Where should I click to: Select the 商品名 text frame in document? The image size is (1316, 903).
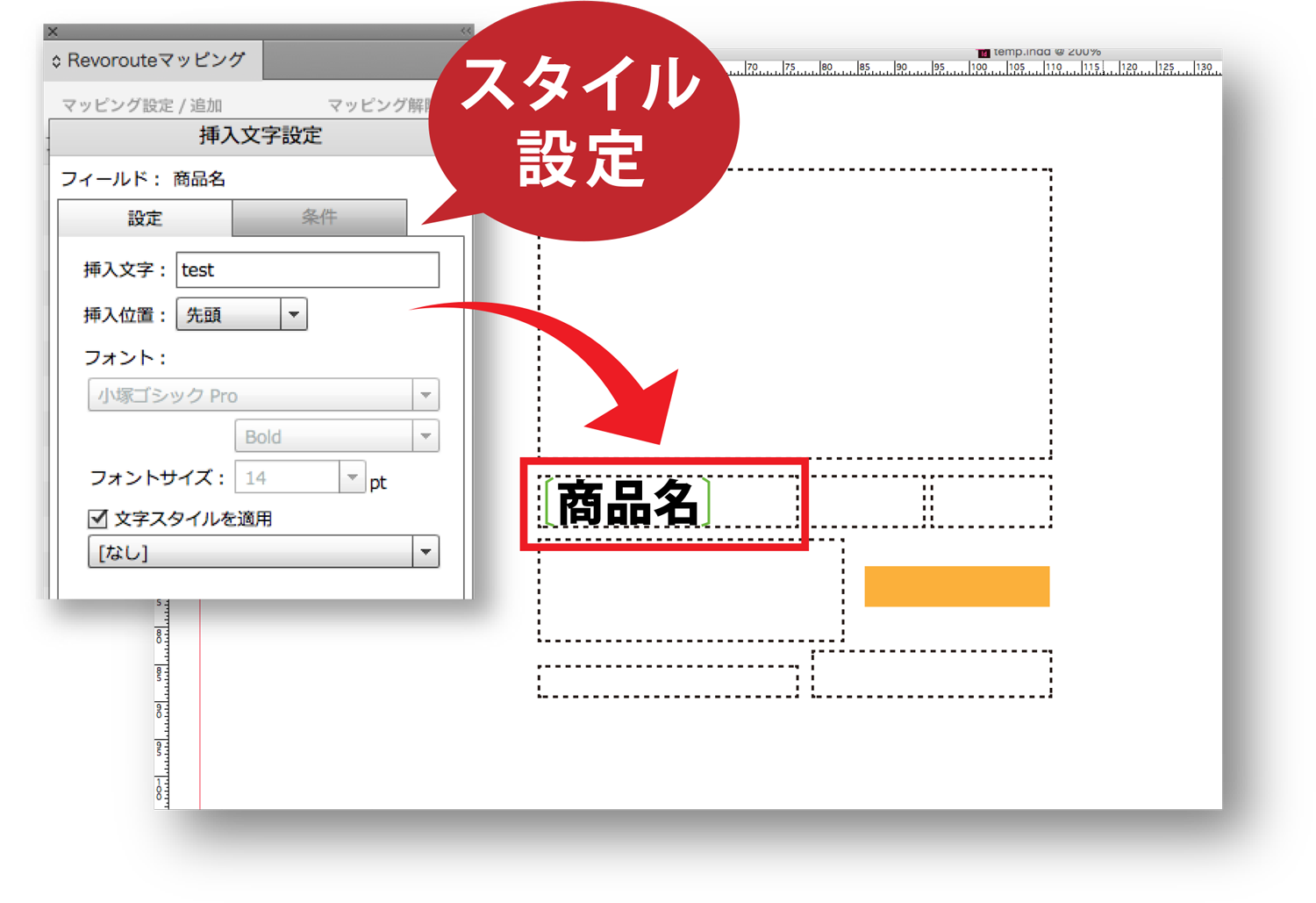[669, 502]
